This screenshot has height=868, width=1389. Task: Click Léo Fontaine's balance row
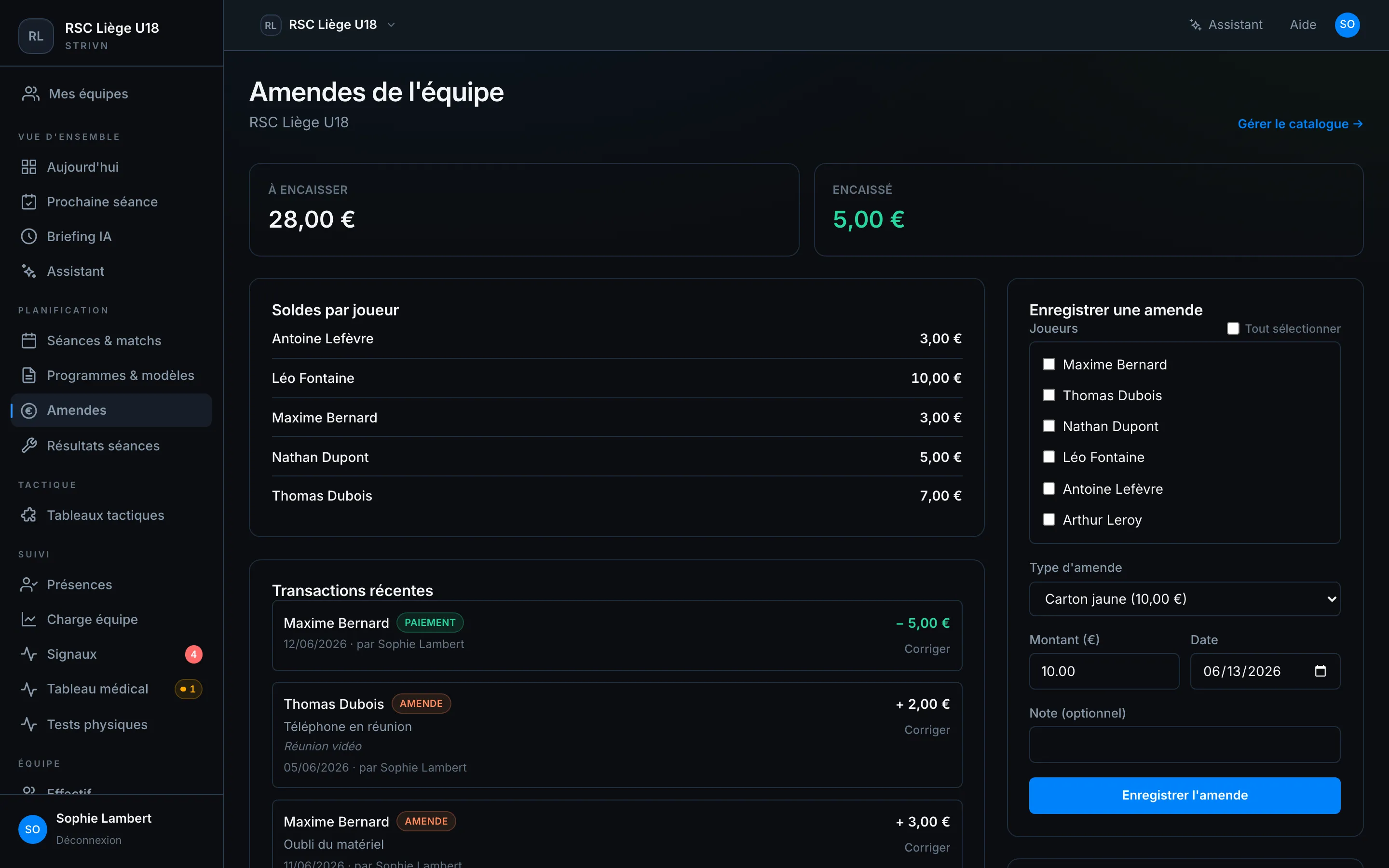[x=617, y=379]
